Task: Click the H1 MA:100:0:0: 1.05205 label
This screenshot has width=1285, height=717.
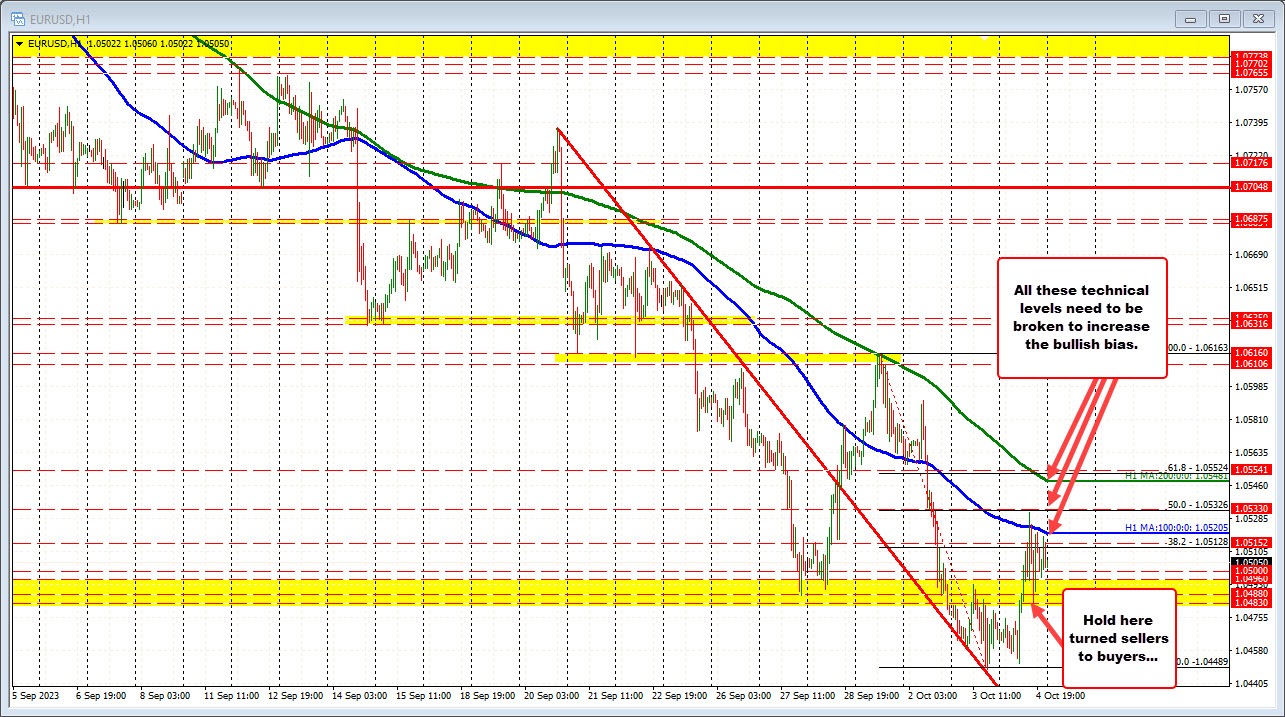Action: (x=1177, y=527)
